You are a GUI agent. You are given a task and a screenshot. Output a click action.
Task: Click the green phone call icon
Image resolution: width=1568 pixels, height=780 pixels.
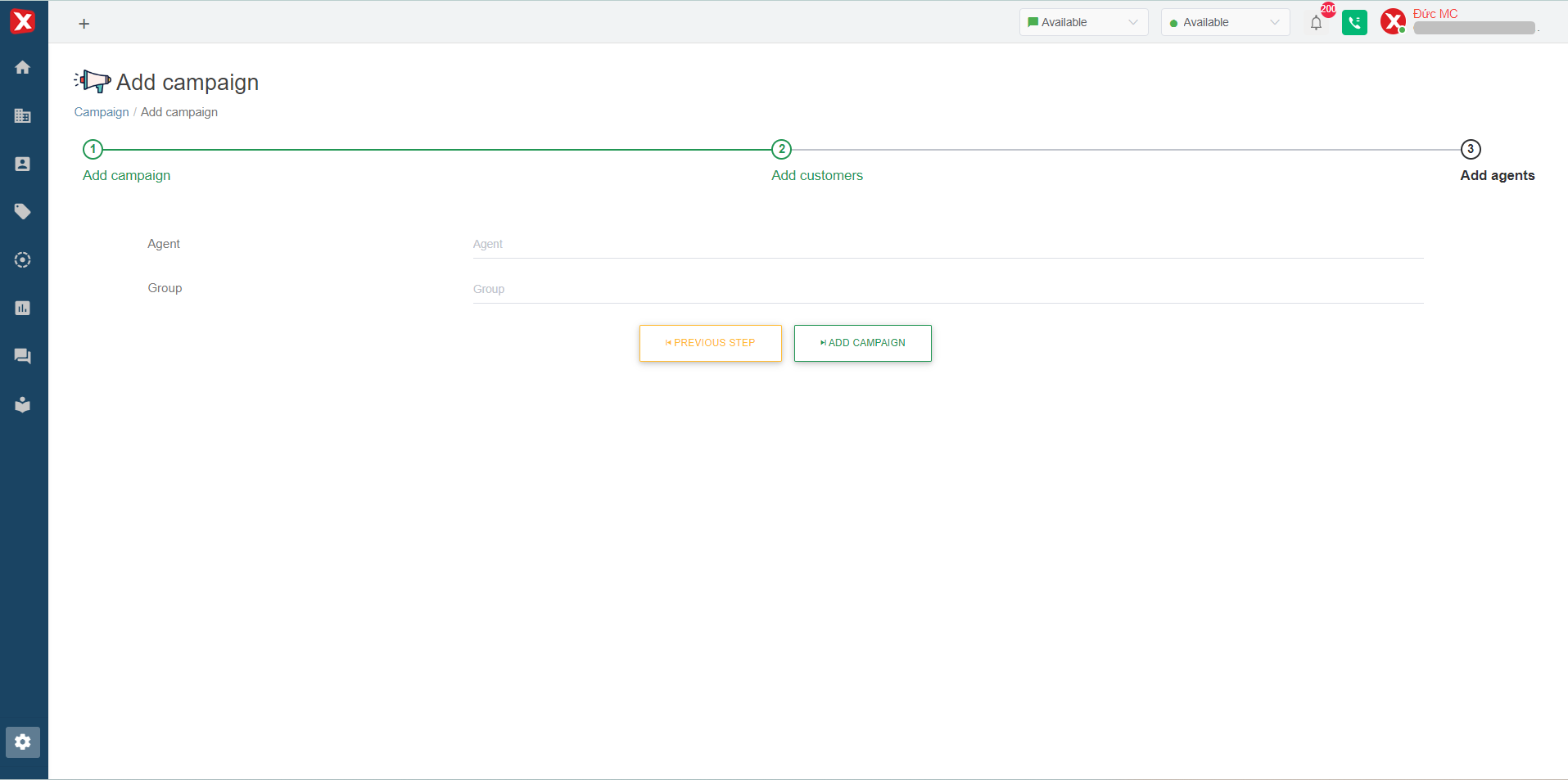[1354, 23]
